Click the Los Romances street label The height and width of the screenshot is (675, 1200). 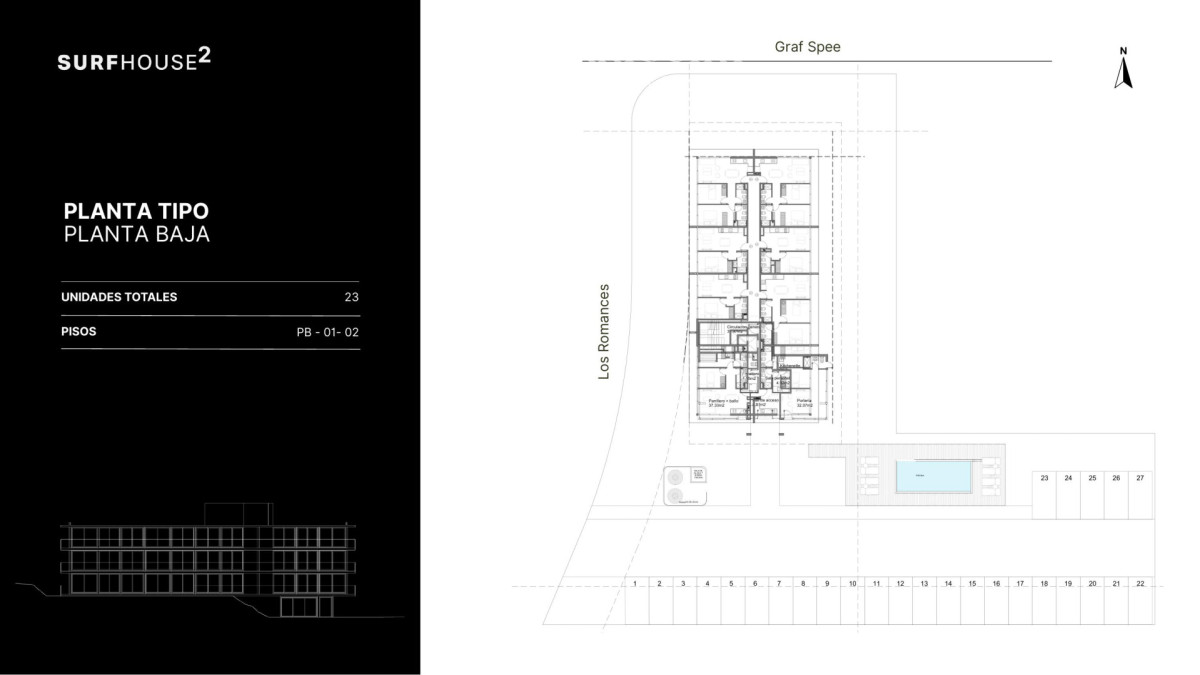pyautogui.click(x=603, y=330)
